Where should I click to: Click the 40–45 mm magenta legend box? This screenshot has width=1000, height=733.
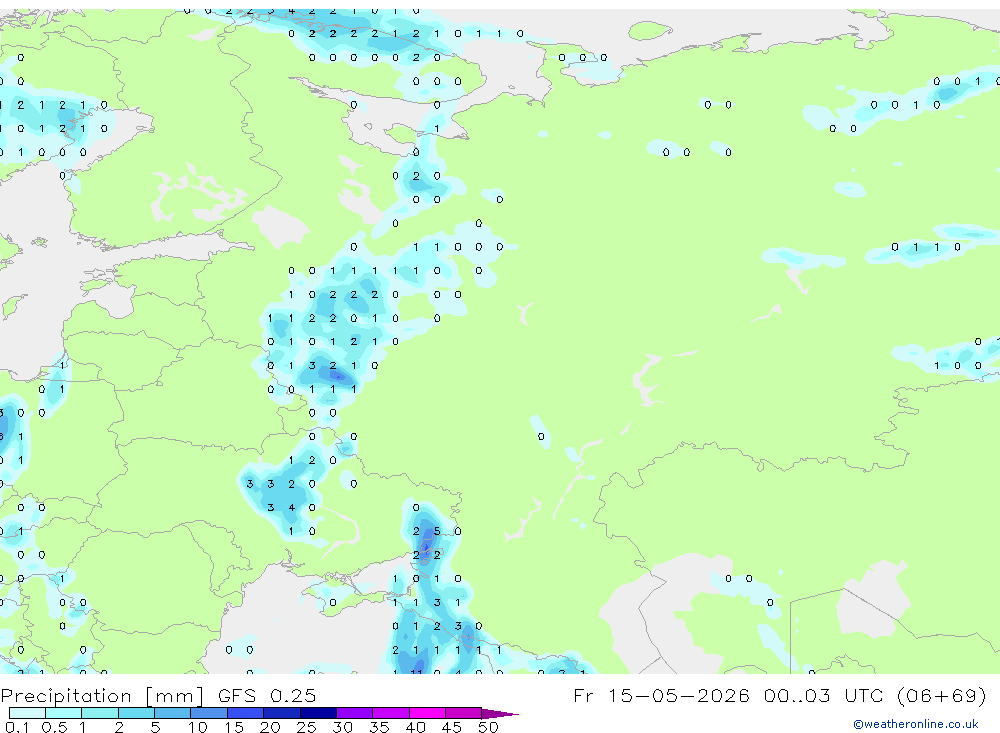coord(427,713)
